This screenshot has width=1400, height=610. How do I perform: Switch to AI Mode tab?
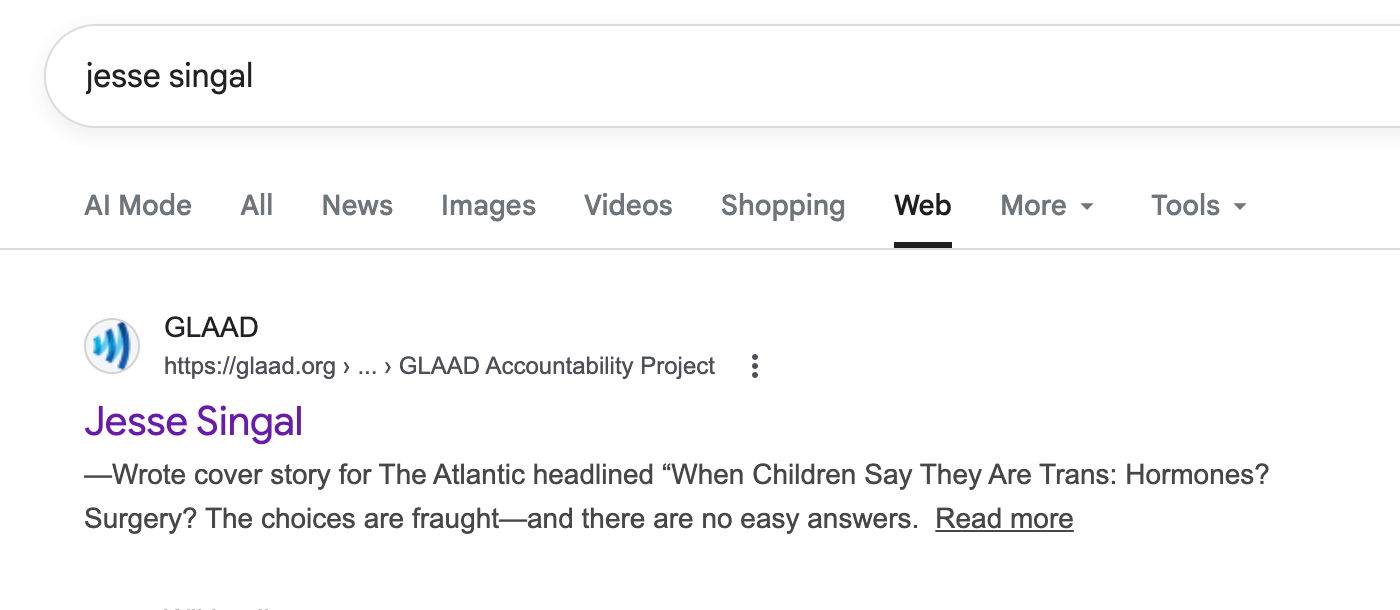[138, 206]
